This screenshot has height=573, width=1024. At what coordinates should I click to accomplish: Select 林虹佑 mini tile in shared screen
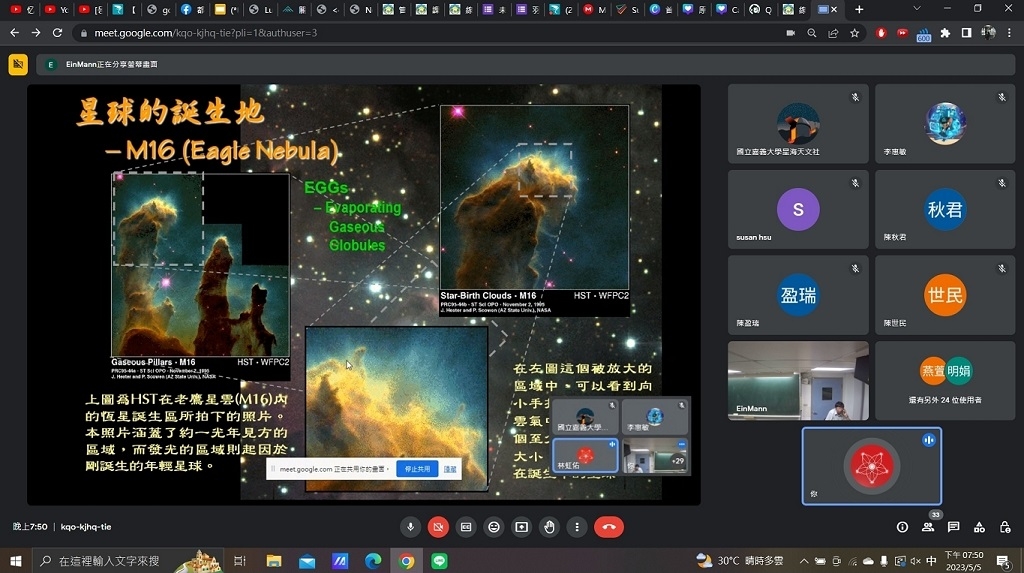585,455
